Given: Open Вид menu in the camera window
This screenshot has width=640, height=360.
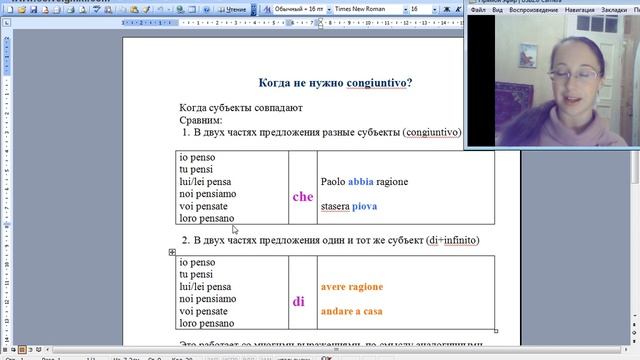Looking at the screenshot, I should click(497, 9).
